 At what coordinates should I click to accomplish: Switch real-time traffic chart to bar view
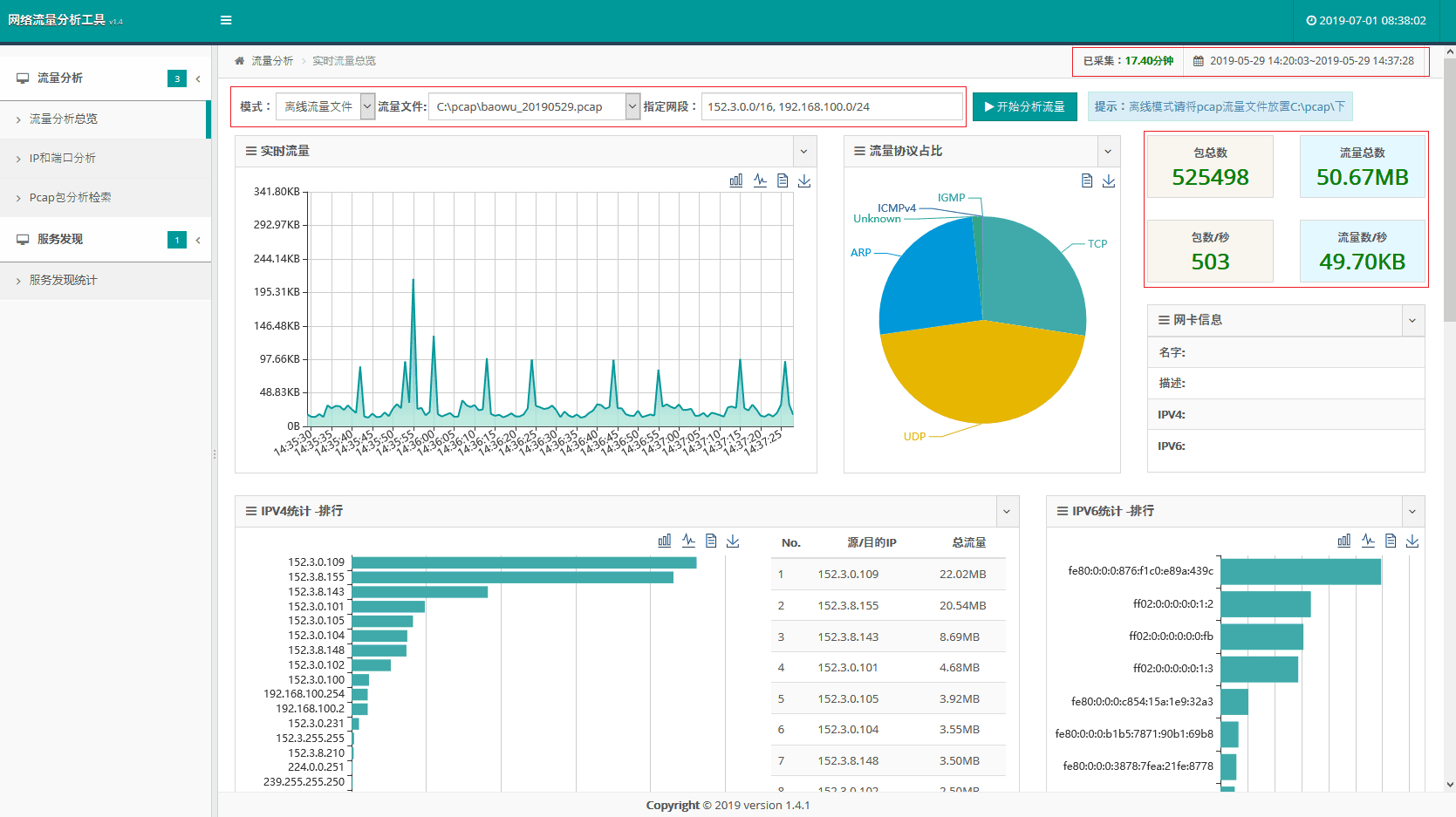[x=736, y=180]
